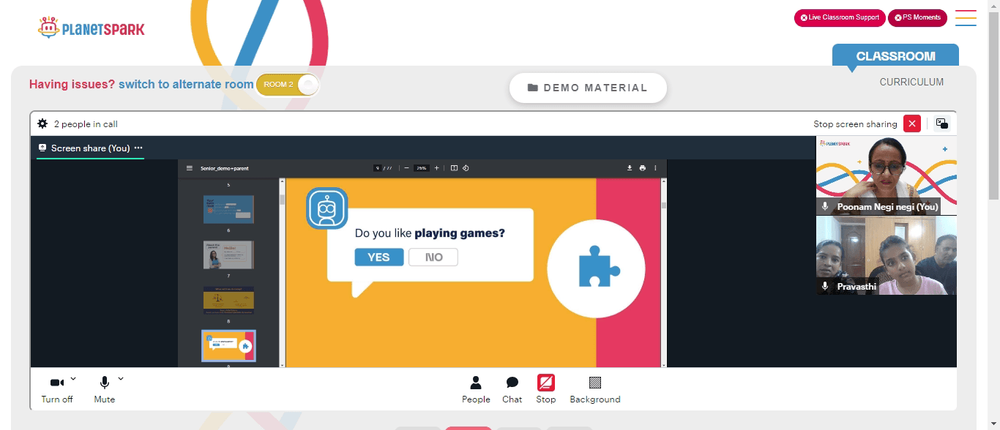This screenshot has width=1000, height=430.
Task: Open the tri-color hamburger menu
Action: [966, 18]
